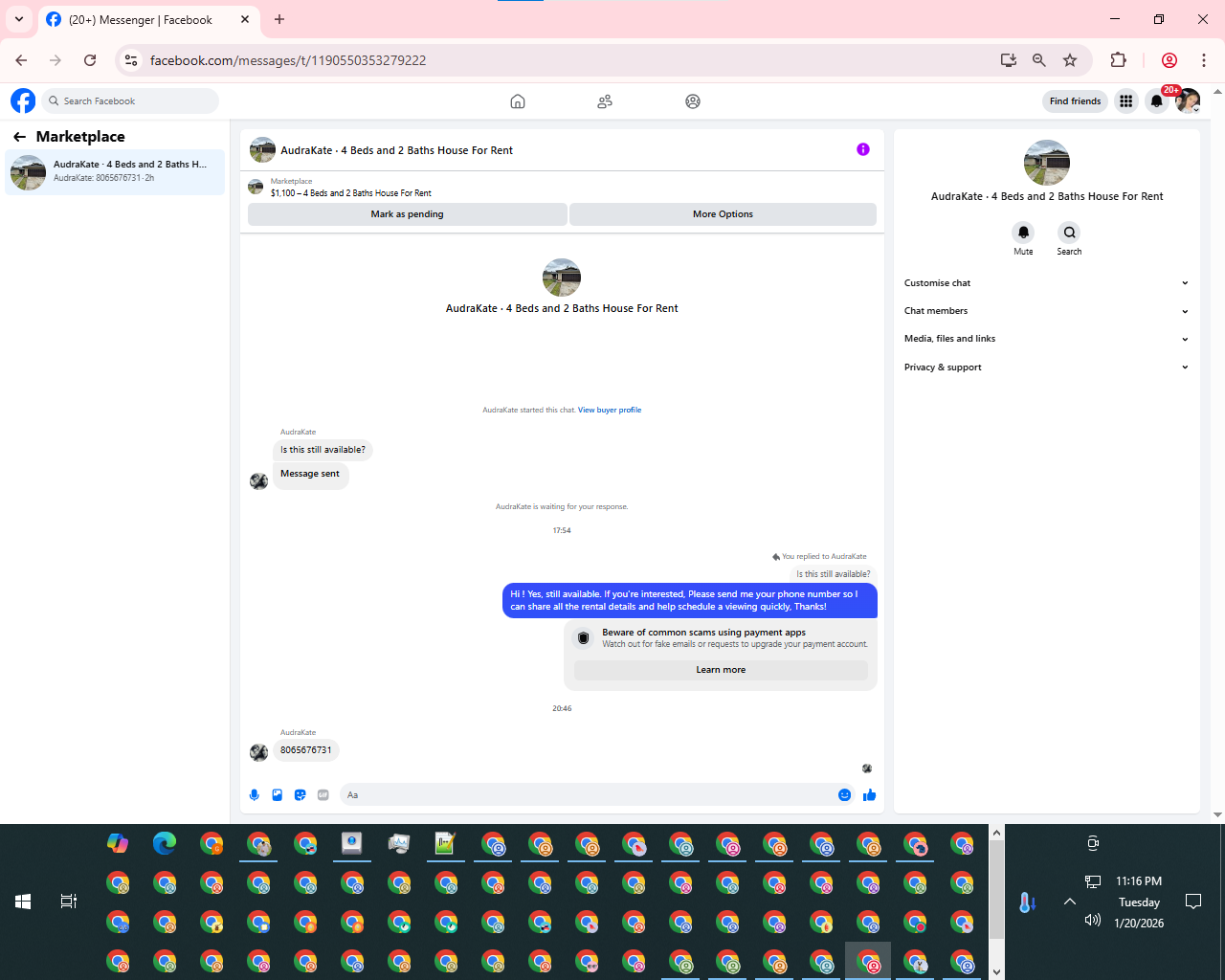This screenshot has width=1225, height=980.
Task: Open the Chrome extensions puzzle icon
Action: [1118, 60]
